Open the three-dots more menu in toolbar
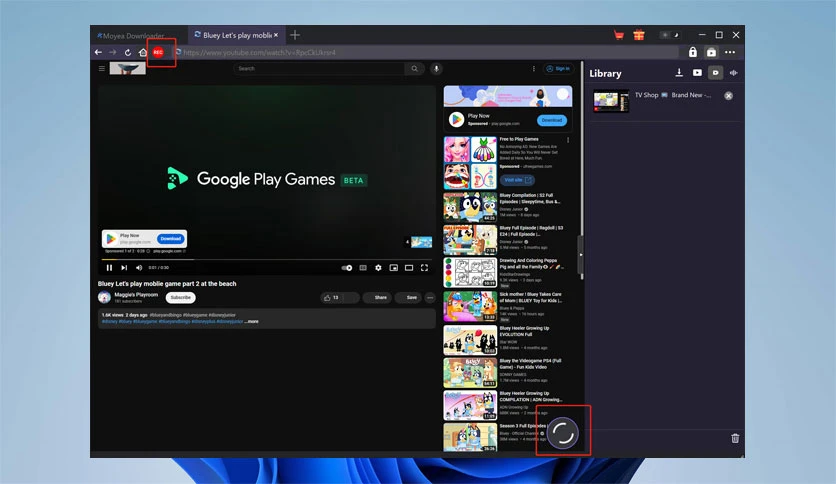The height and width of the screenshot is (484, 836). (730, 52)
